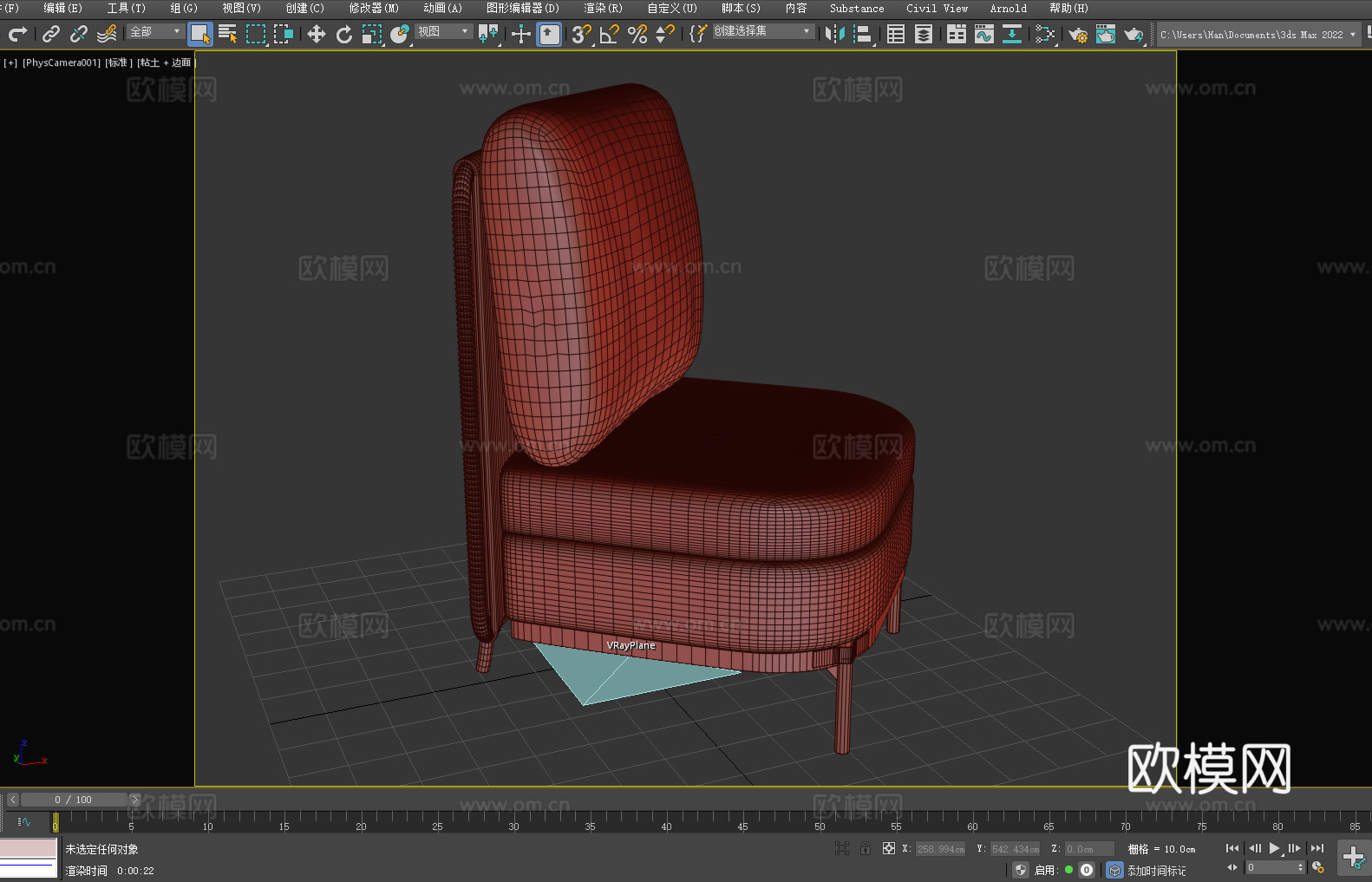Image resolution: width=1372 pixels, height=882 pixels.
Task: Click Select and Manipulate icon
Action: tap(521, 34)
